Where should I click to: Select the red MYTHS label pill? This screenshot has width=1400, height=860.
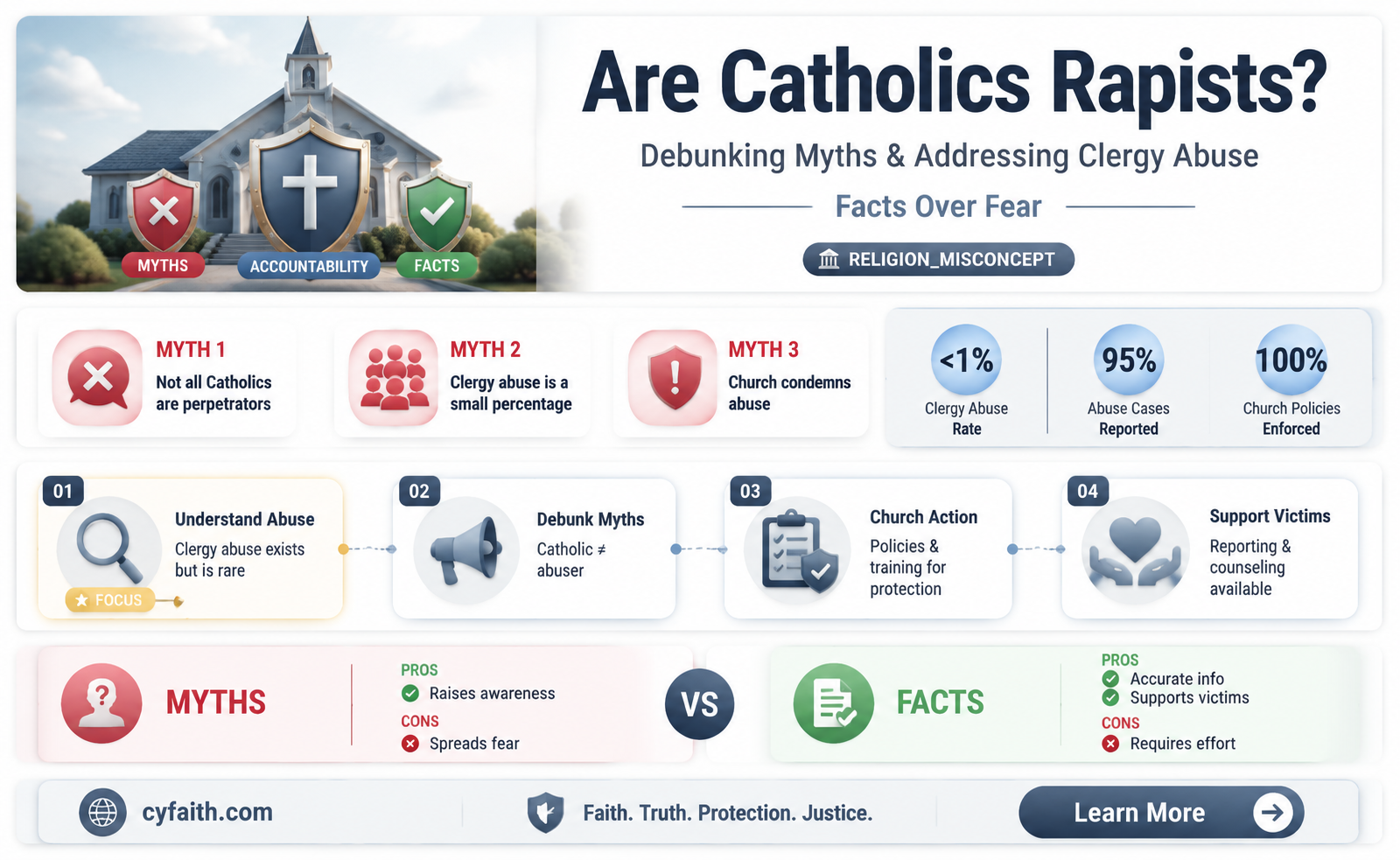tap(163, 265)
